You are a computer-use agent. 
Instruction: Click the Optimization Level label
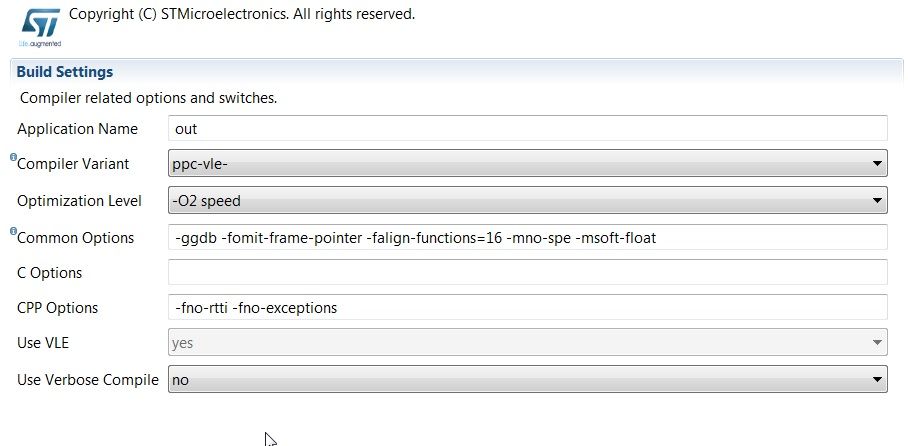[x=79, y=201]
